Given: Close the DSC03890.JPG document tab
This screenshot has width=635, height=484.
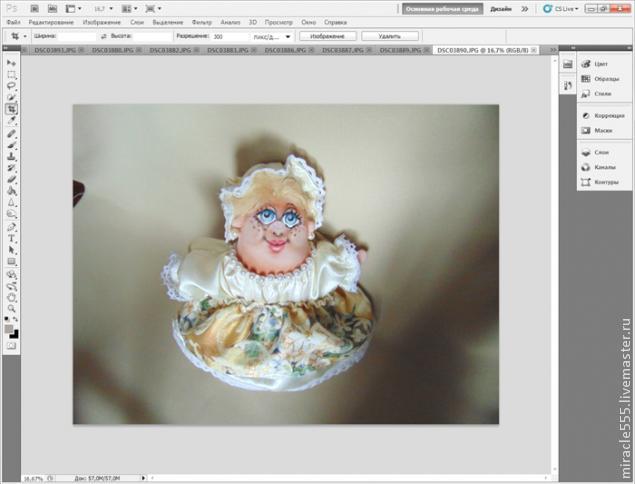Looking at the screenshot, I should pyautogui.click(x=534, y=50).
